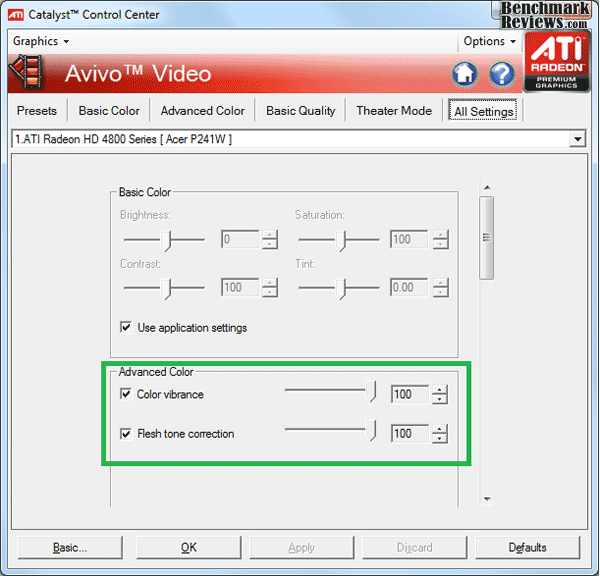Expand the ATI Radeon HD 4800 display dropdown
Image resolution: width=600 pixels, height=576 pixels.
click(x=577, y=139)
